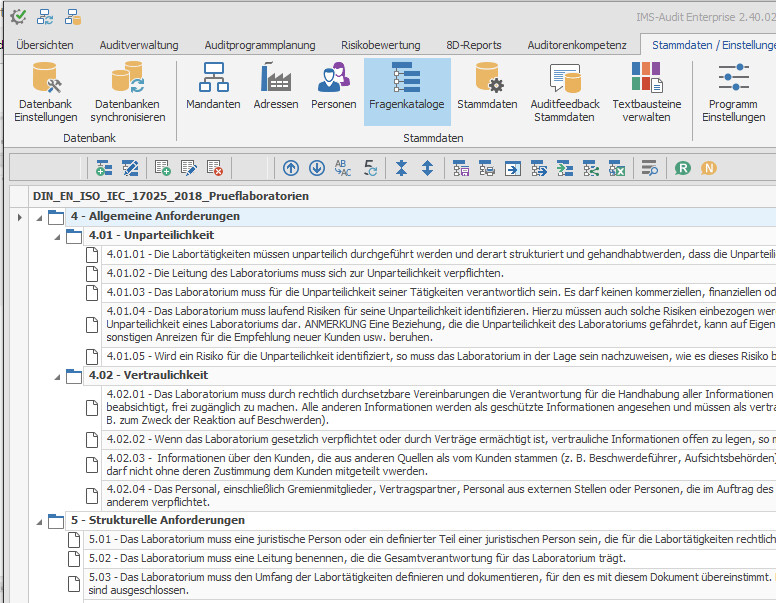Image resolution: width=776 pixels, height=603 pixels.
Task: Open Textbausteine verwalten
Action: click(646, 92)
